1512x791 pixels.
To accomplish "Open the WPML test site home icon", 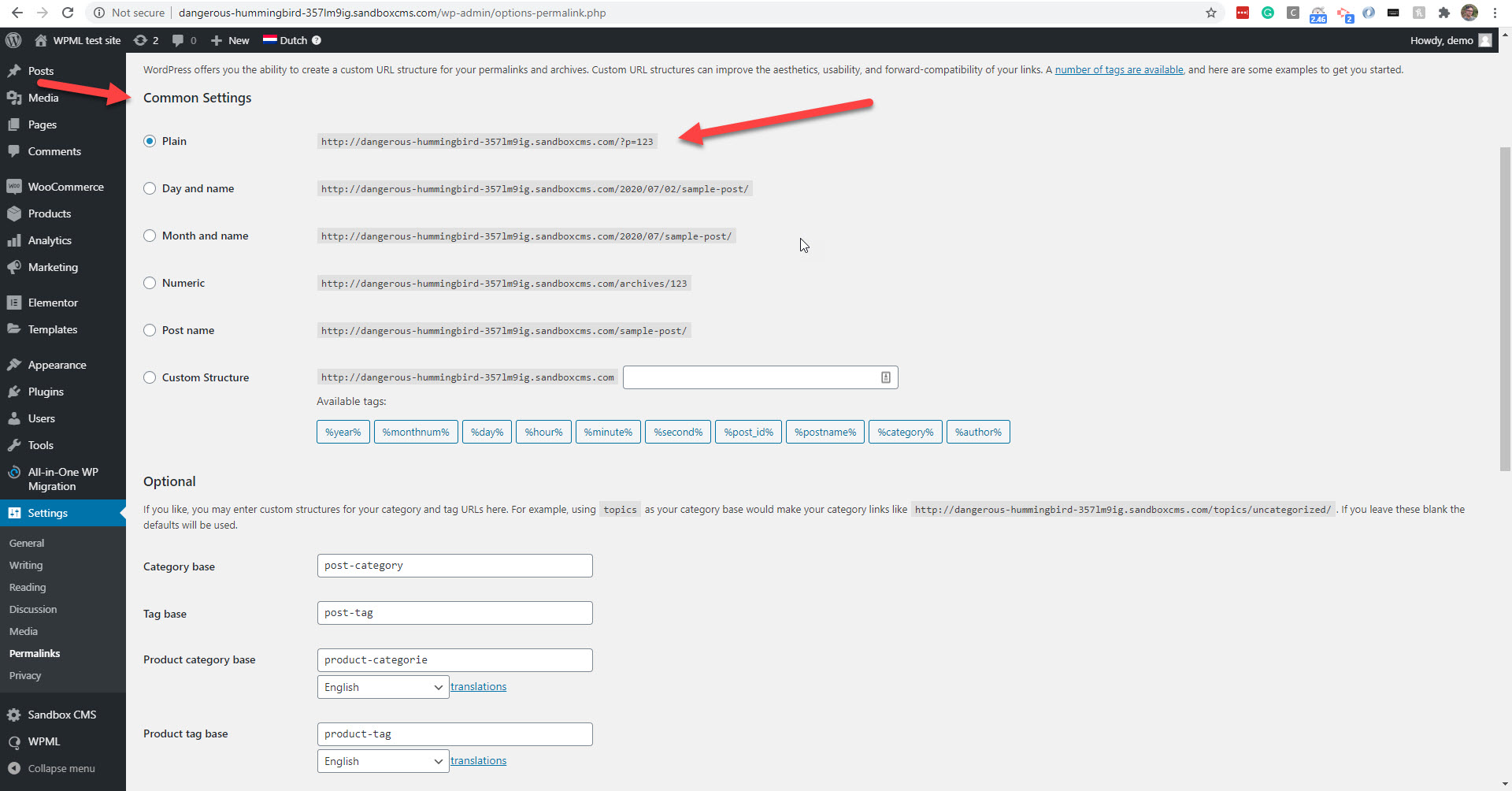I will (41, 40).
